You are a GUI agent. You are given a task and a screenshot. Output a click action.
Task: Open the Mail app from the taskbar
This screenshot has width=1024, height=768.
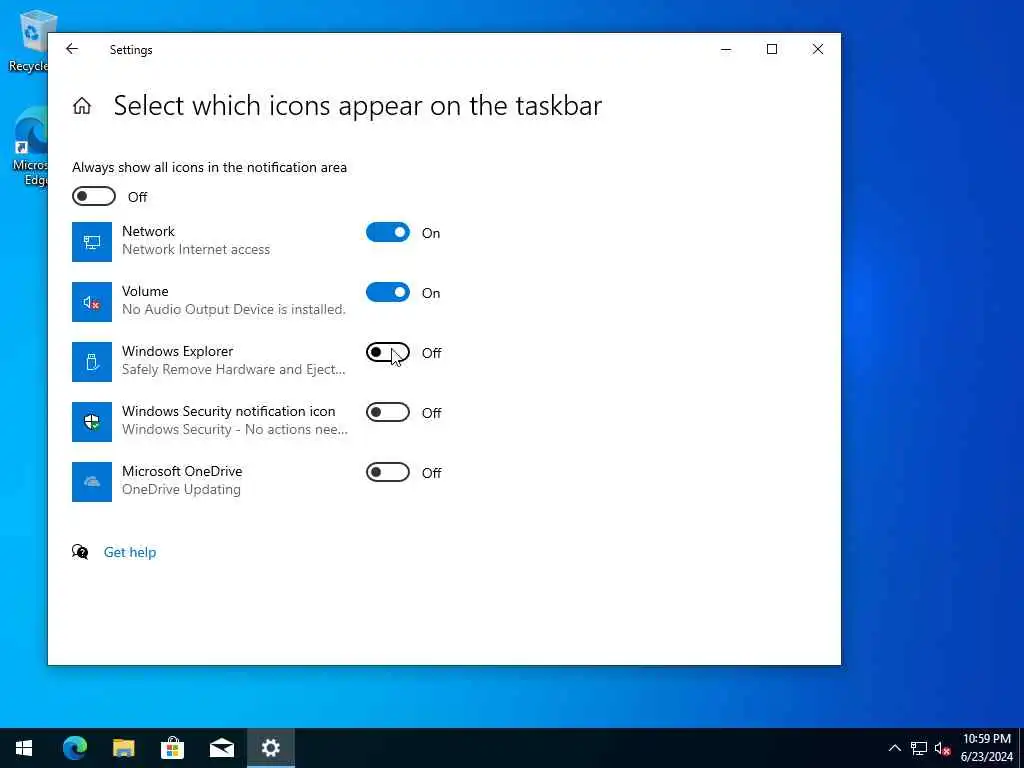[x=221, y=748]
